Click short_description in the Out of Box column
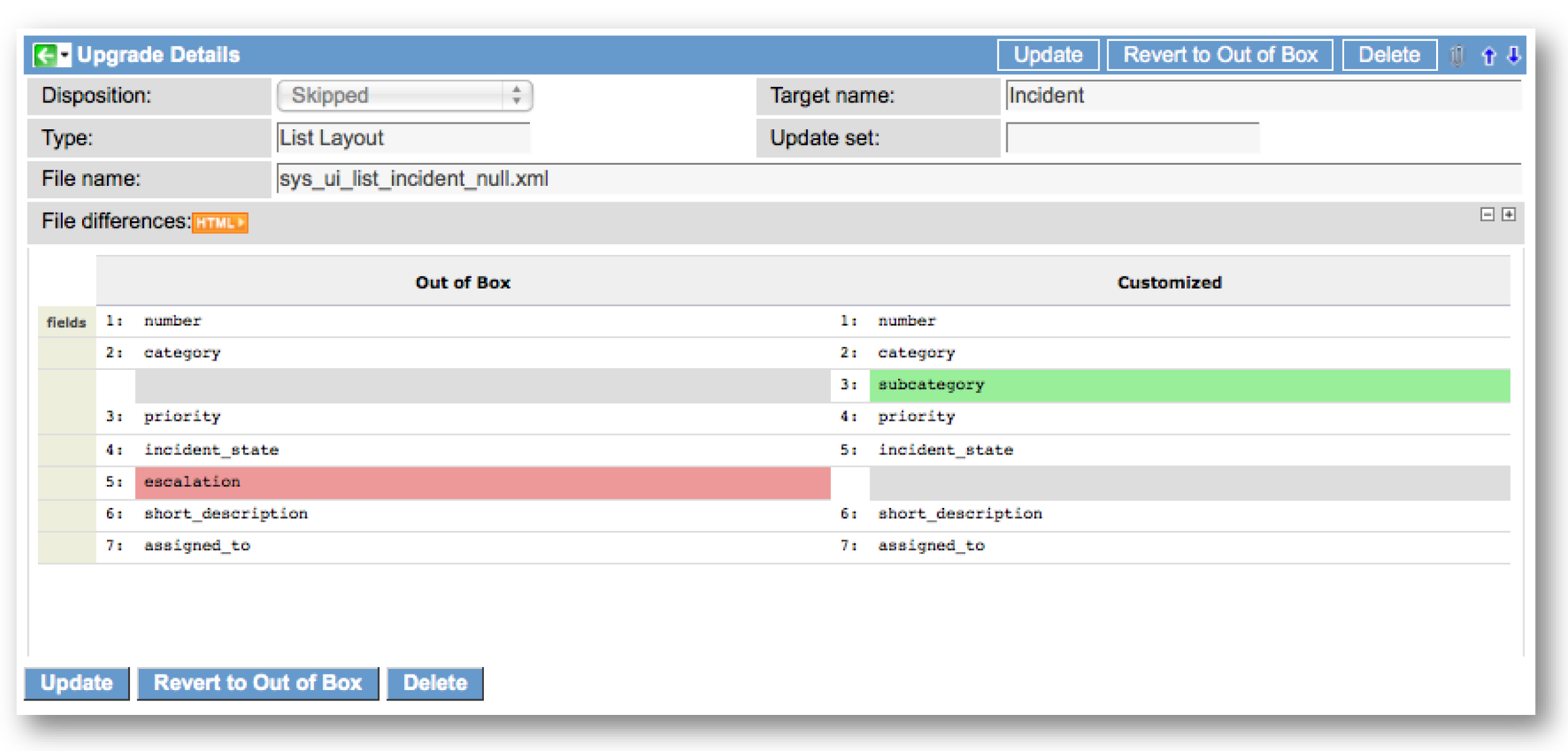This screenshot has width=1568, height=751. click(x=226, y=514)
